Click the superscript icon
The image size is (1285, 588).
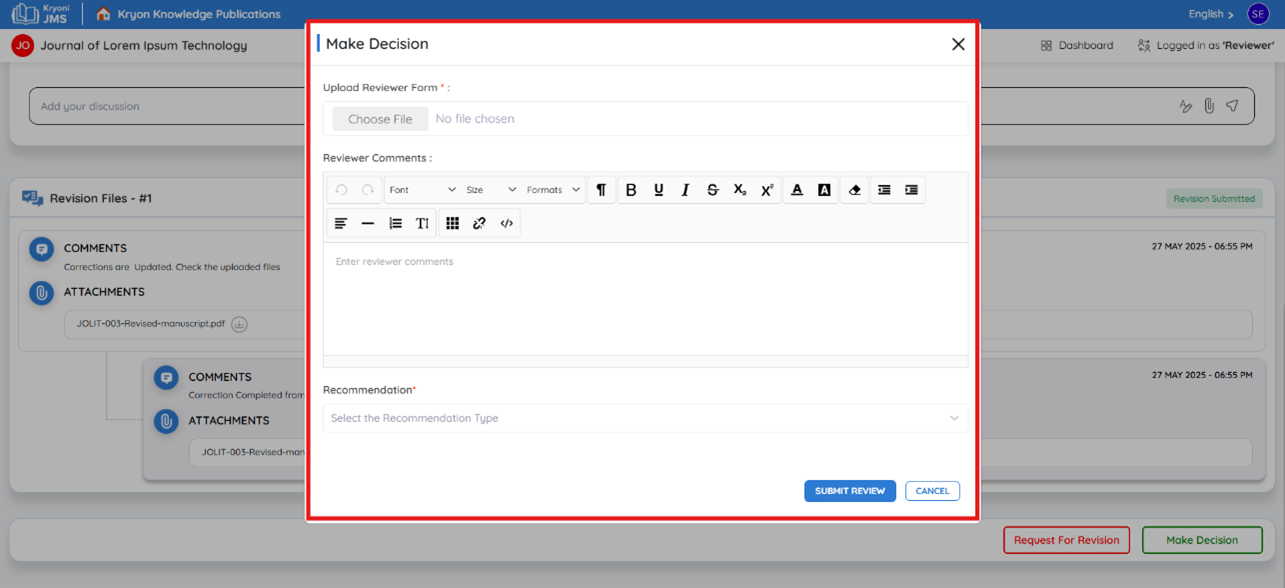point(767,190)
